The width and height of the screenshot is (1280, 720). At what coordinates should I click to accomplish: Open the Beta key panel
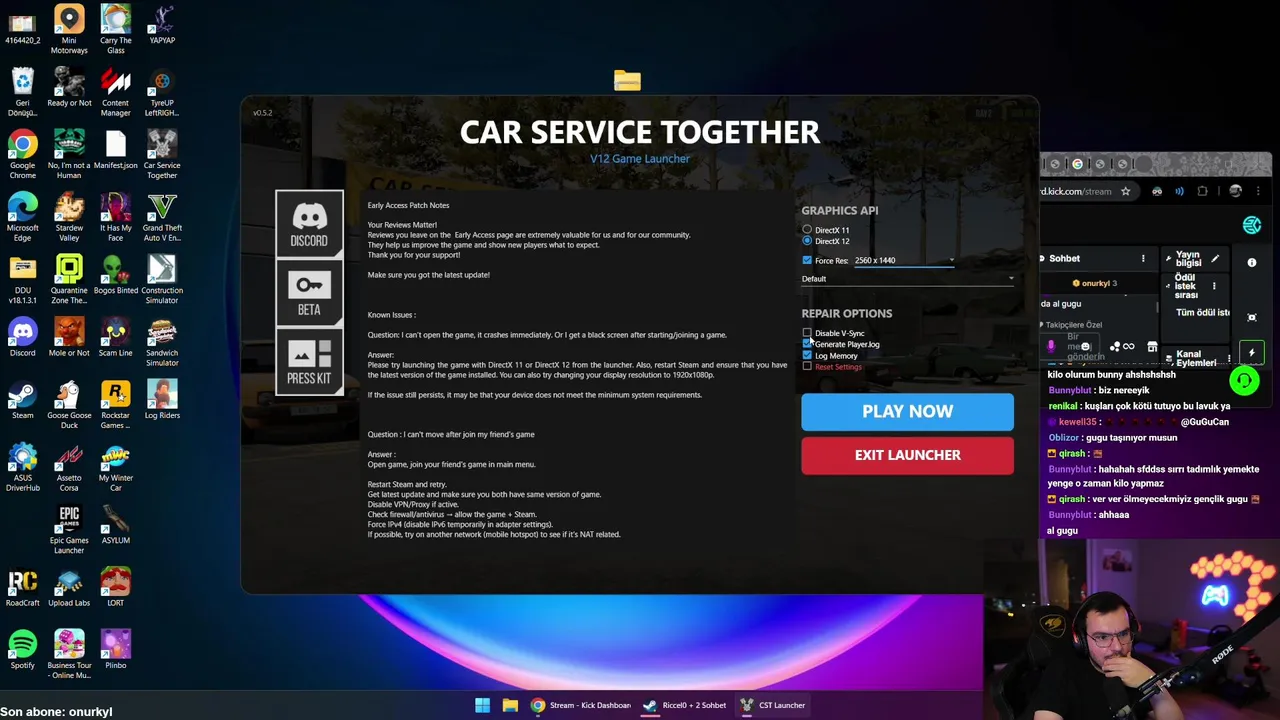(309, 293)
